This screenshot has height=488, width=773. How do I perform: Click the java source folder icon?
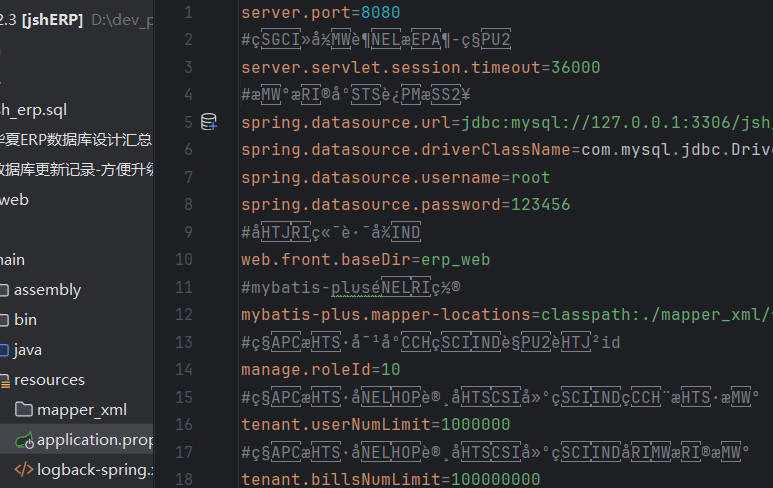tap(3, 350)
